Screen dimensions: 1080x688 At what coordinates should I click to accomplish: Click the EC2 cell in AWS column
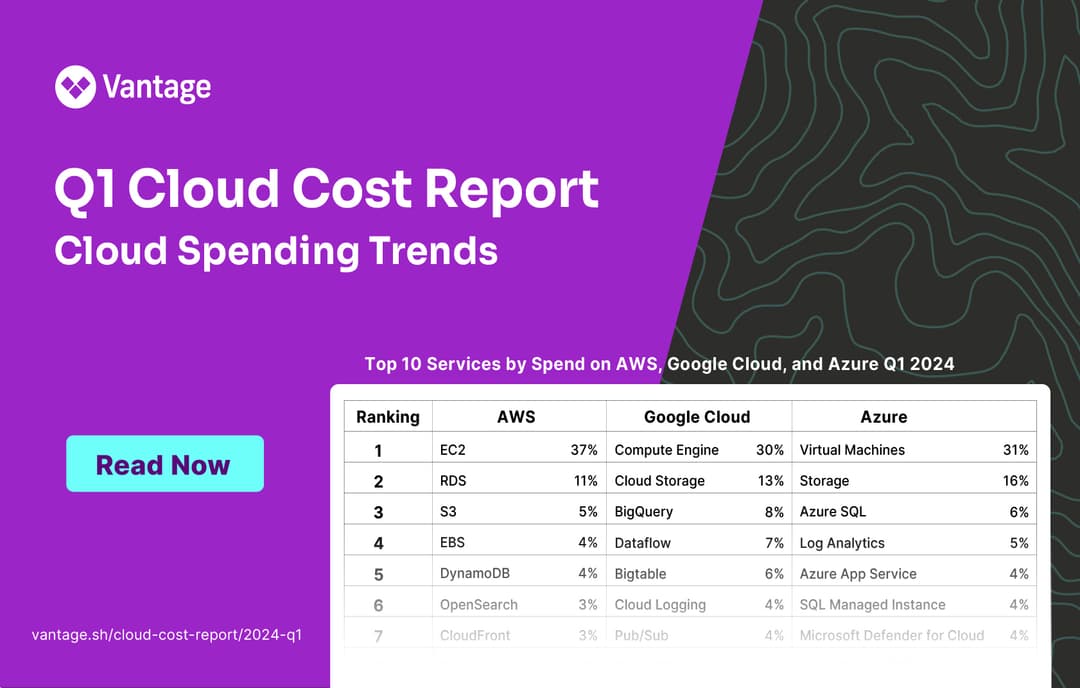(453, 450)
